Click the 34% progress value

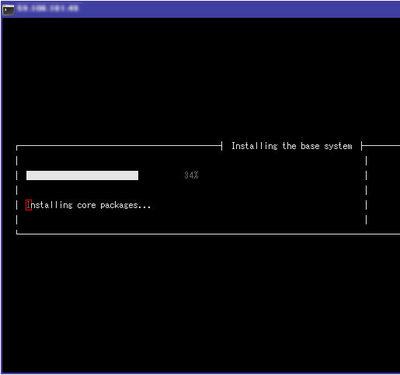[191, 175]
